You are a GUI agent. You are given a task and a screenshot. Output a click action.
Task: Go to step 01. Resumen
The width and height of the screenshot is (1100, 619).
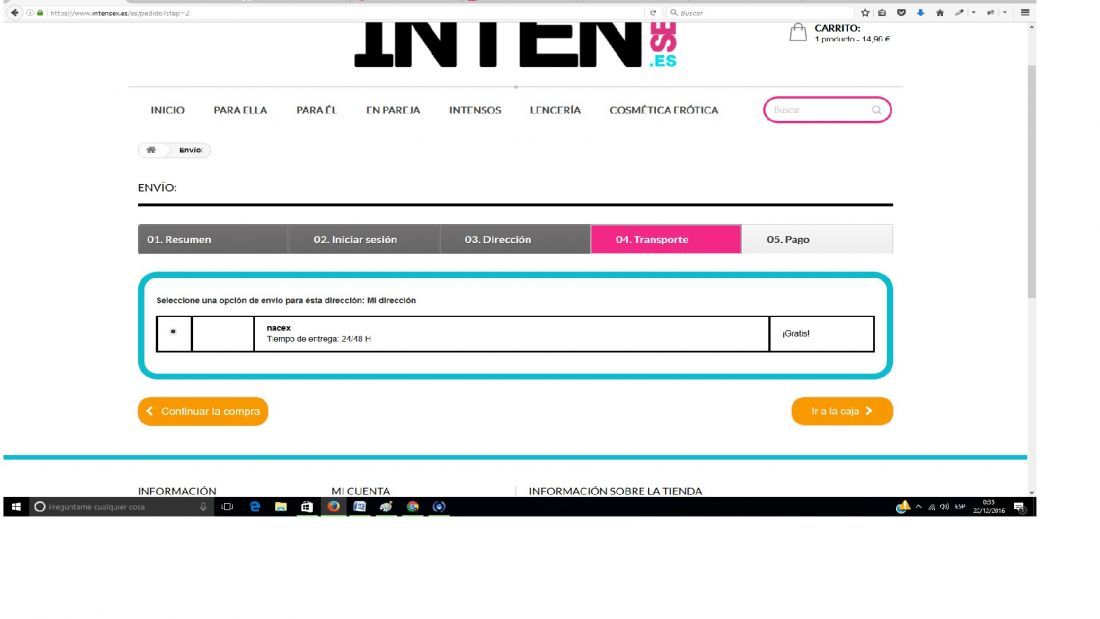[x=213, y=239]
